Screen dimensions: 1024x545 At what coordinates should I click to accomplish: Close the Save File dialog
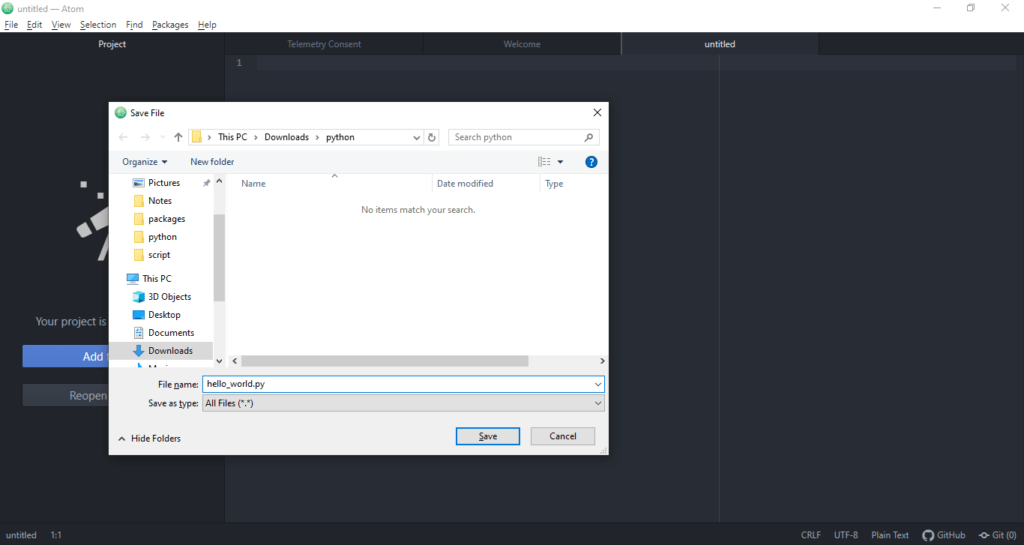(x=597, y=112)
